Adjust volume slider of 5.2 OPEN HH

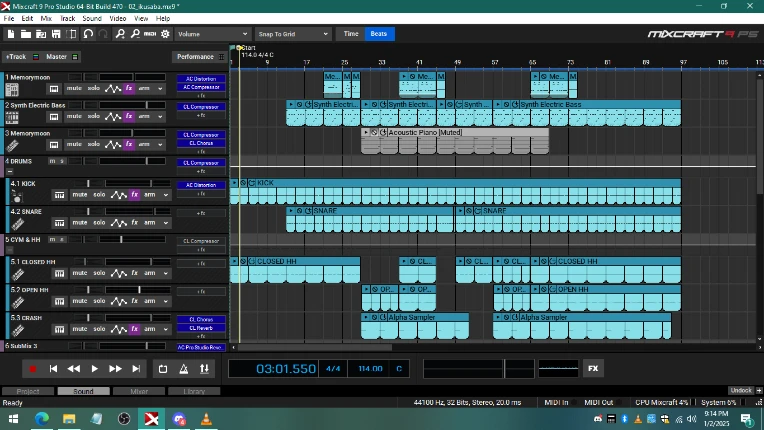pyautogui.click(x=138, y=290)
